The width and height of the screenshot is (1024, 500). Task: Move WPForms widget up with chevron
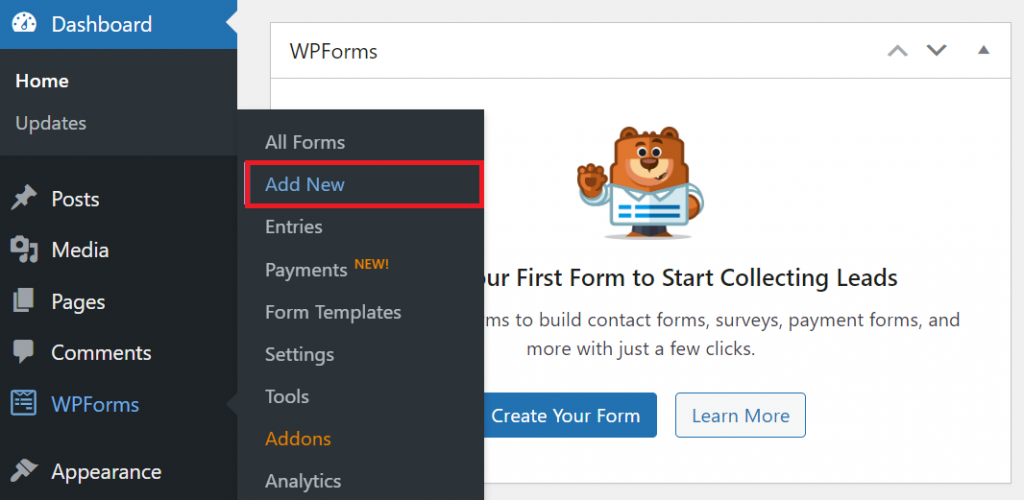tap(898, 50)
